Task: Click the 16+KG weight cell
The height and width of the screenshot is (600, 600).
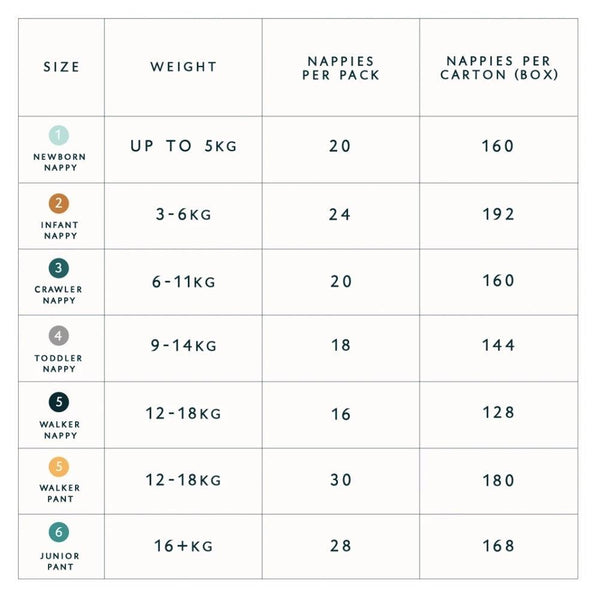Action: [x=184, y=546]
